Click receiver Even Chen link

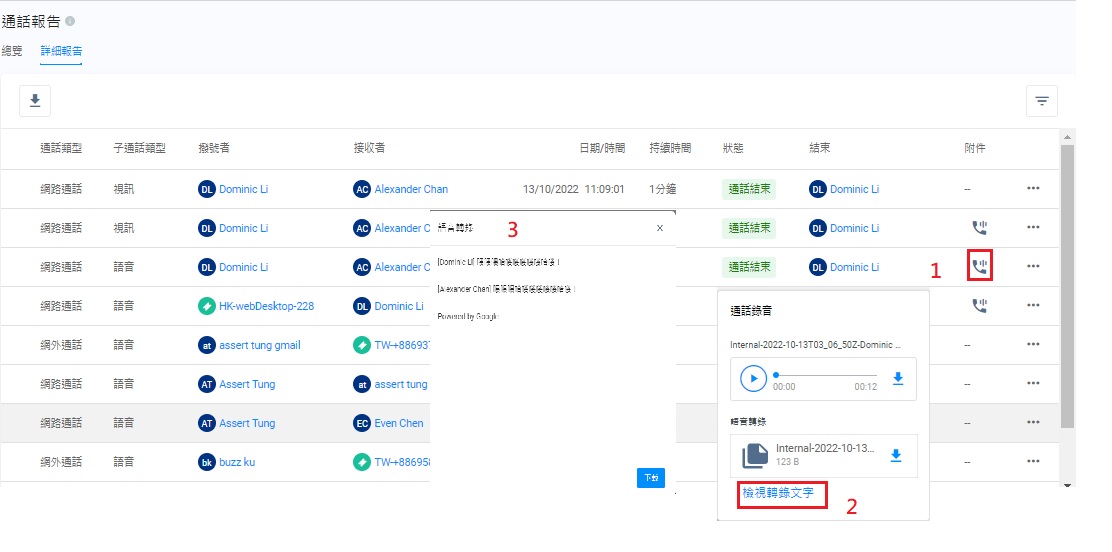point(399,423)
